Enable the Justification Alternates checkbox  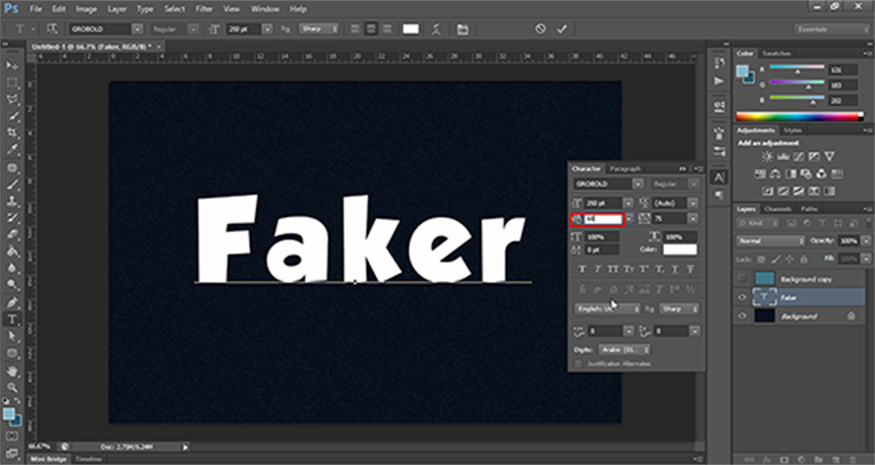click(579, 363)
